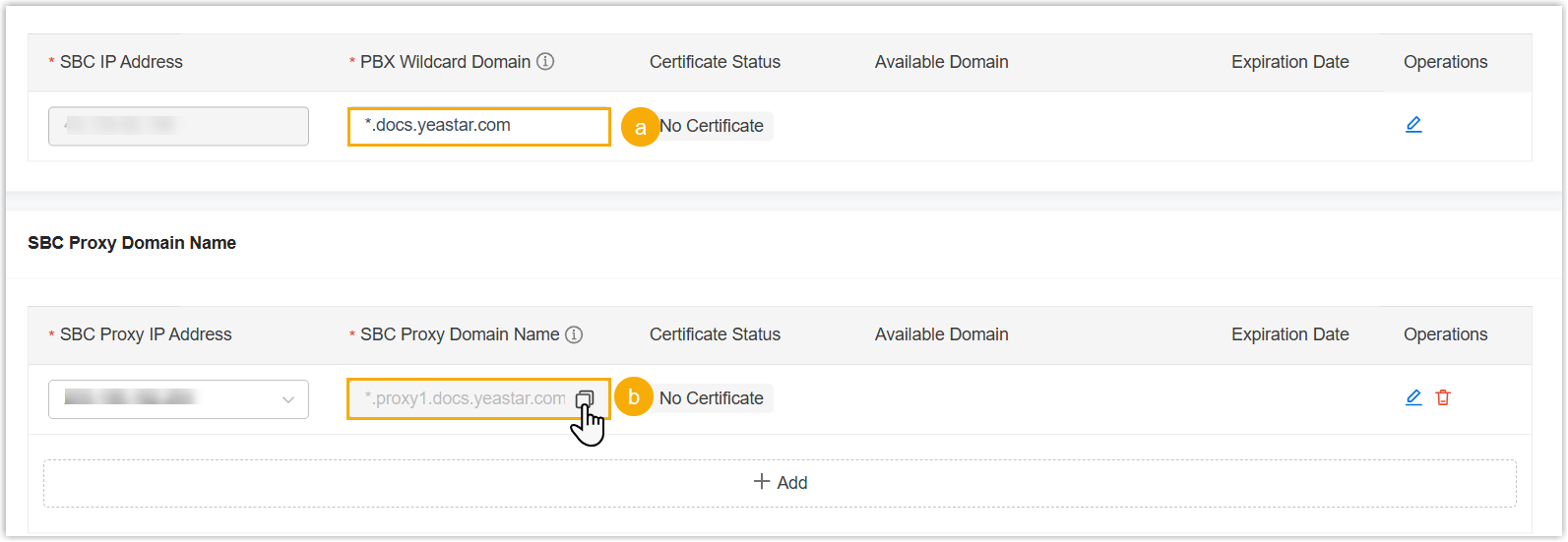
Task: Click the edit pencil in the PBX Wildcard Domain row
Action: coord(1413,125)
